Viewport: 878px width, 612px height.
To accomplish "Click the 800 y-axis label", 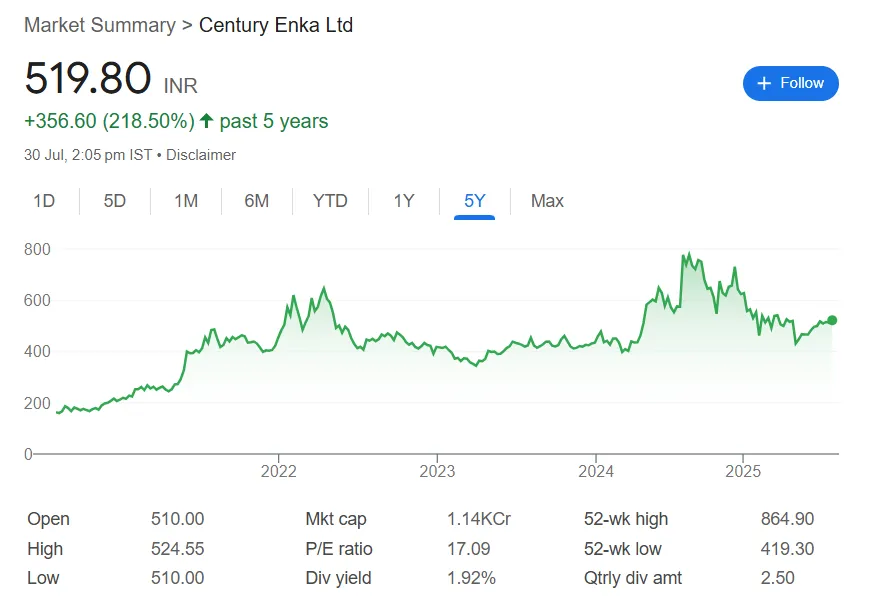I will pyautogui.click(x=37, y=249).
